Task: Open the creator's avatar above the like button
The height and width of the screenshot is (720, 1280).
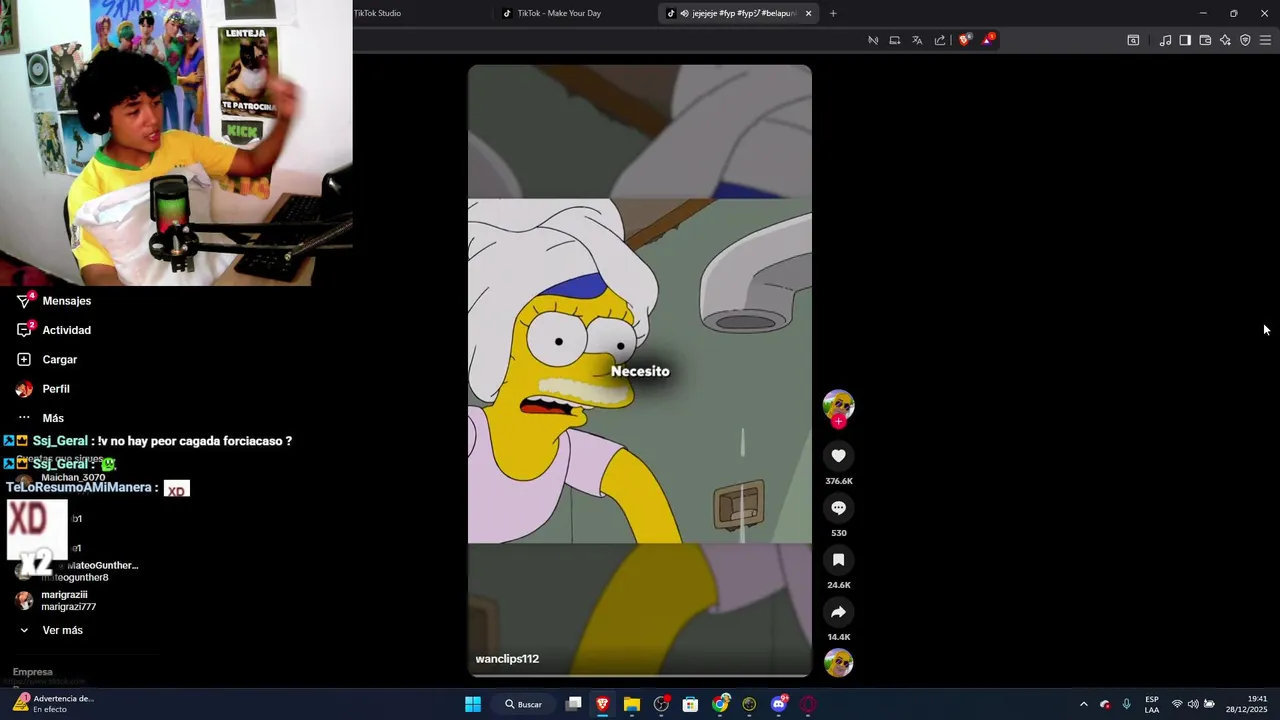Action: (838, 404)
